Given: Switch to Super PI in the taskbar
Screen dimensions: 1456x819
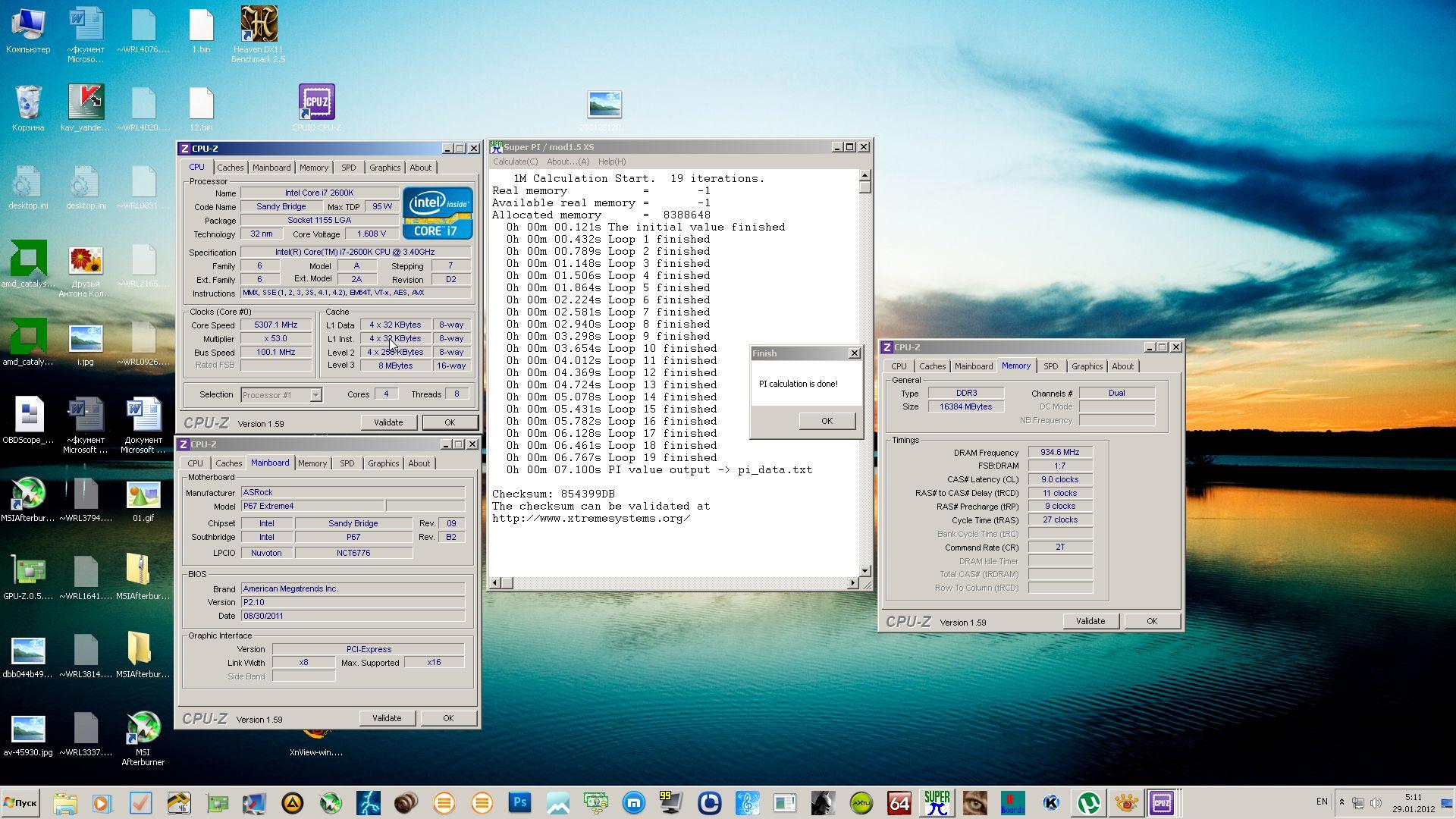Looking at the screenshot, I should 937,803.
